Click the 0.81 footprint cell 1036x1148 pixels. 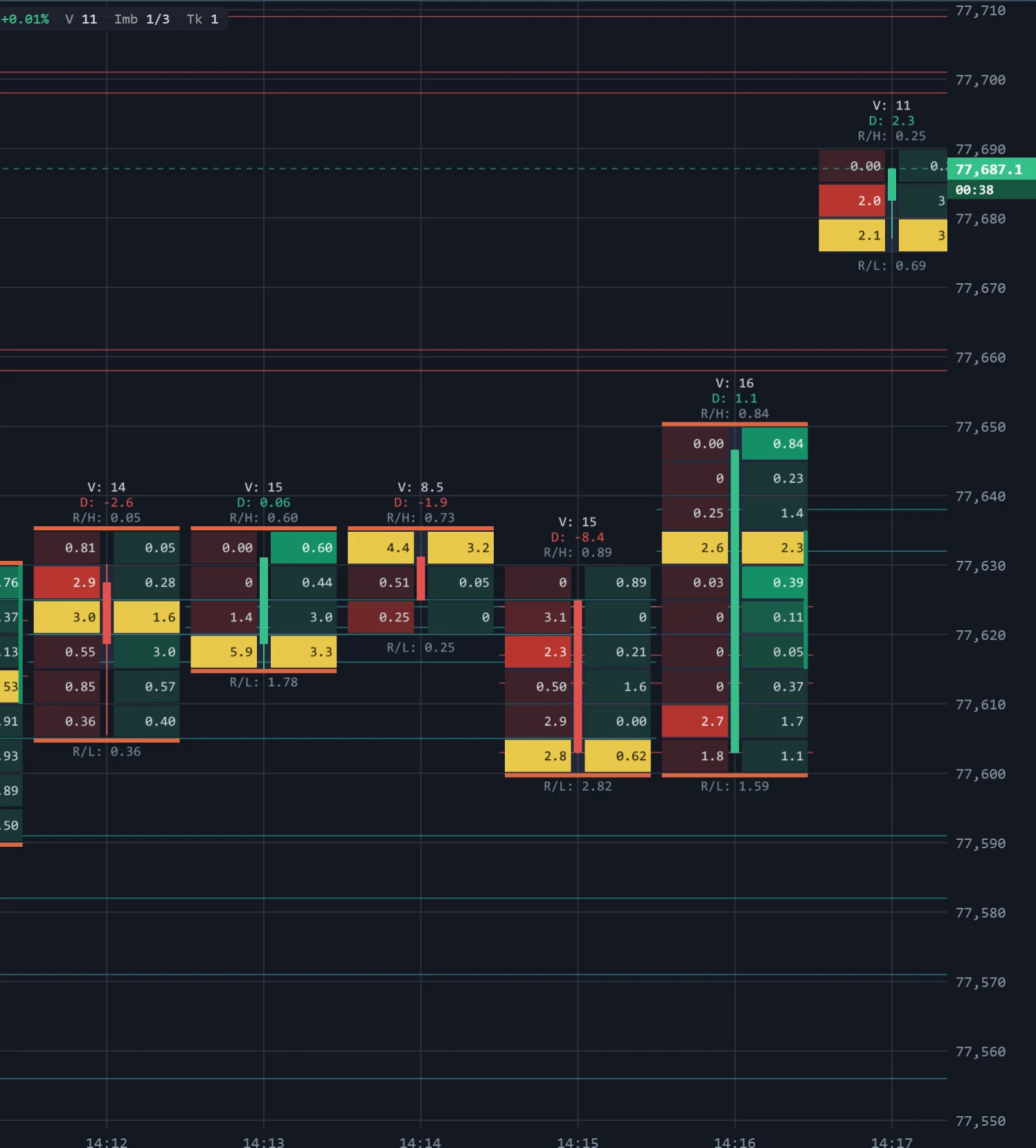[x=67, y=548]
